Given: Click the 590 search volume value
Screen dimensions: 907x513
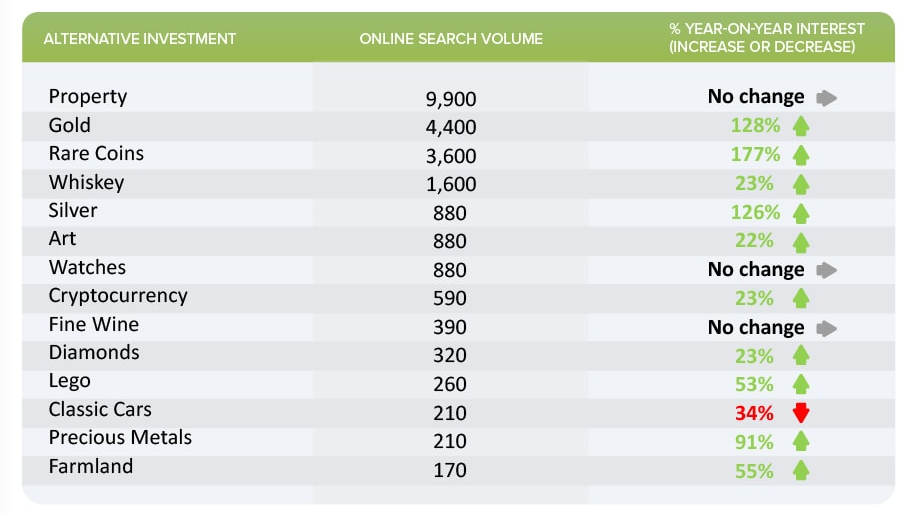Looking at the screenshot, I should click(x=450, y=298).
